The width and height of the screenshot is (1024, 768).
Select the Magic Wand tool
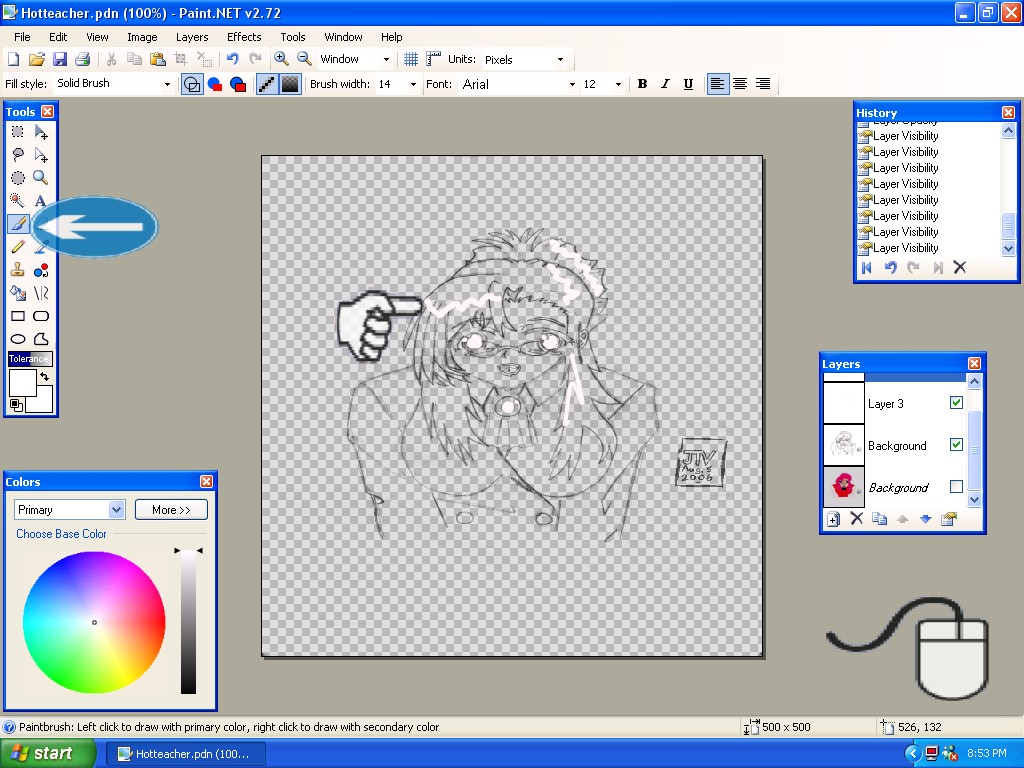[18, 200]
